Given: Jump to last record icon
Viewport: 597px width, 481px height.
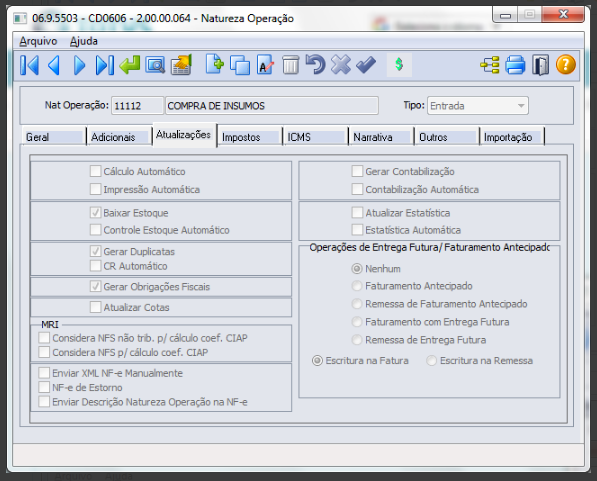Looking at the screenshot, I should 105,65.
